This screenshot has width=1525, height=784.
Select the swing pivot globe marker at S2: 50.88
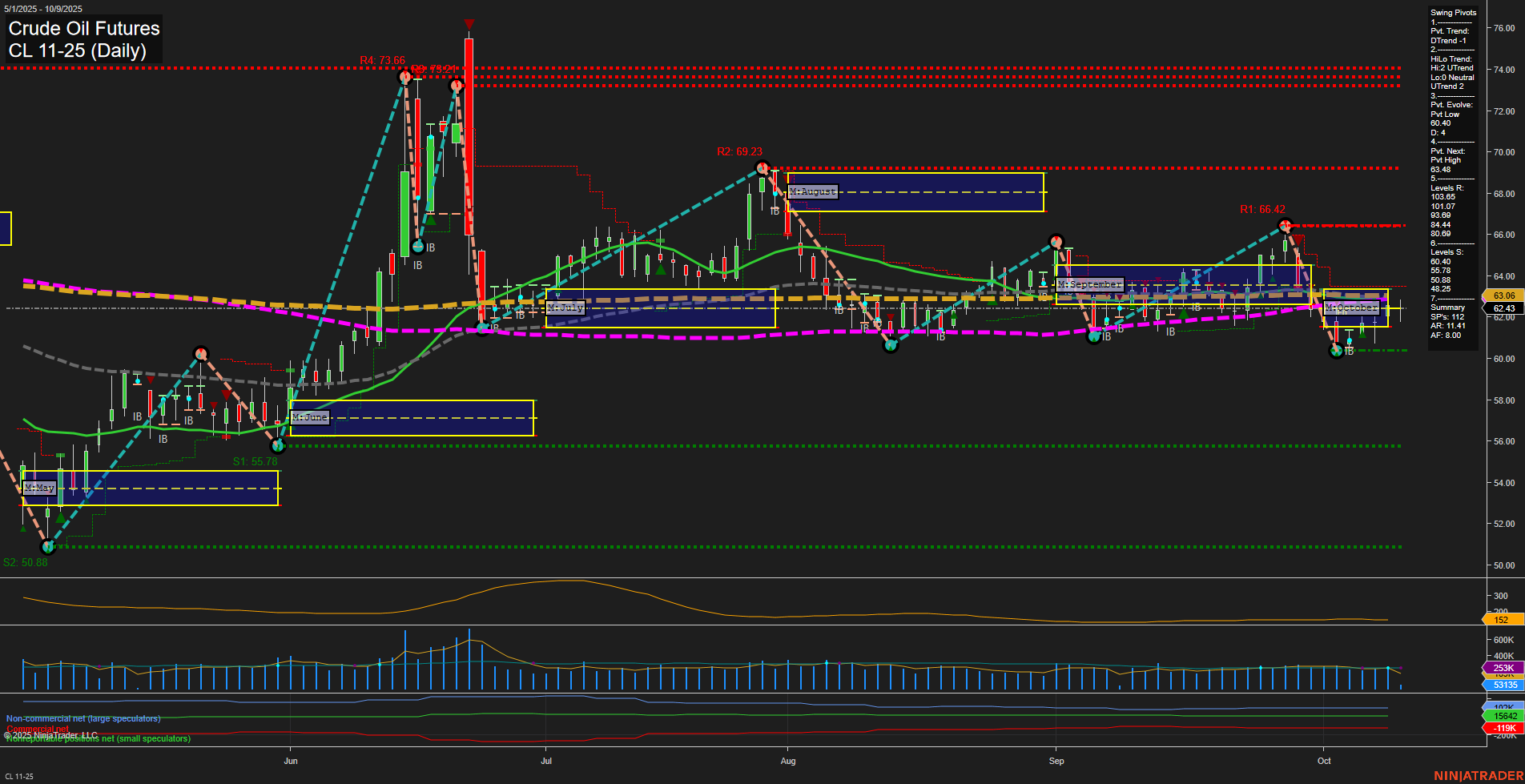pyautogui.click(x=48, y=548)
